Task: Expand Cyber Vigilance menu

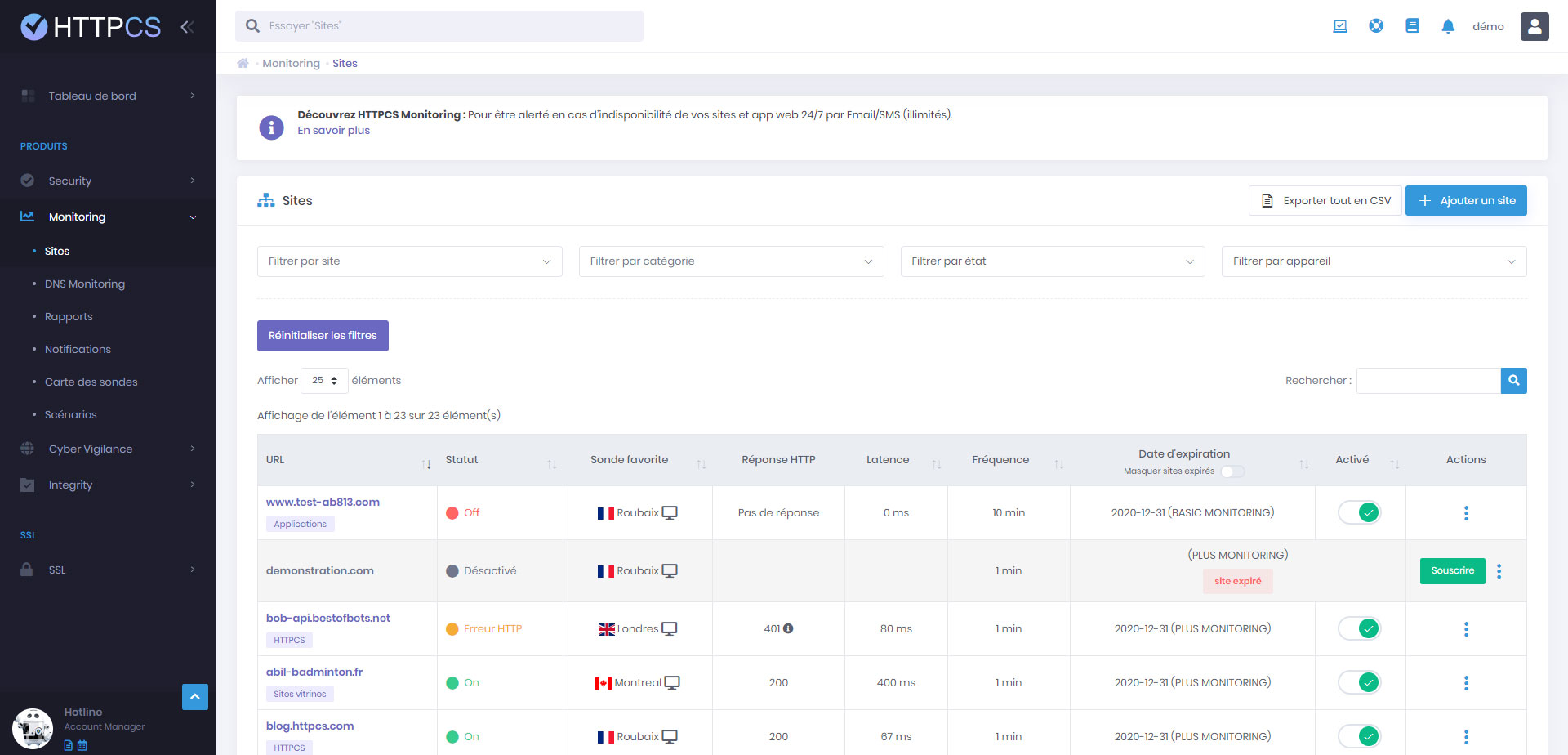Action: (108, 449)
